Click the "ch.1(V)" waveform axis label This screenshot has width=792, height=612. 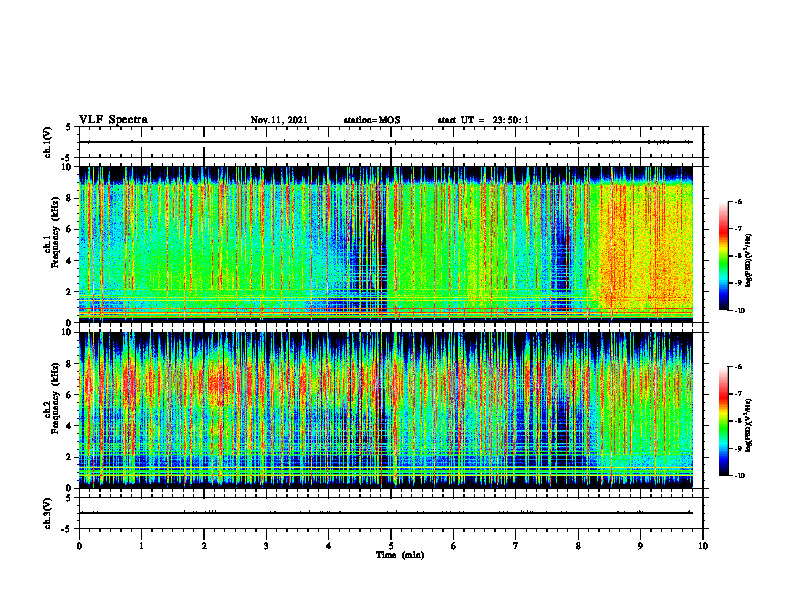point(47,142)
